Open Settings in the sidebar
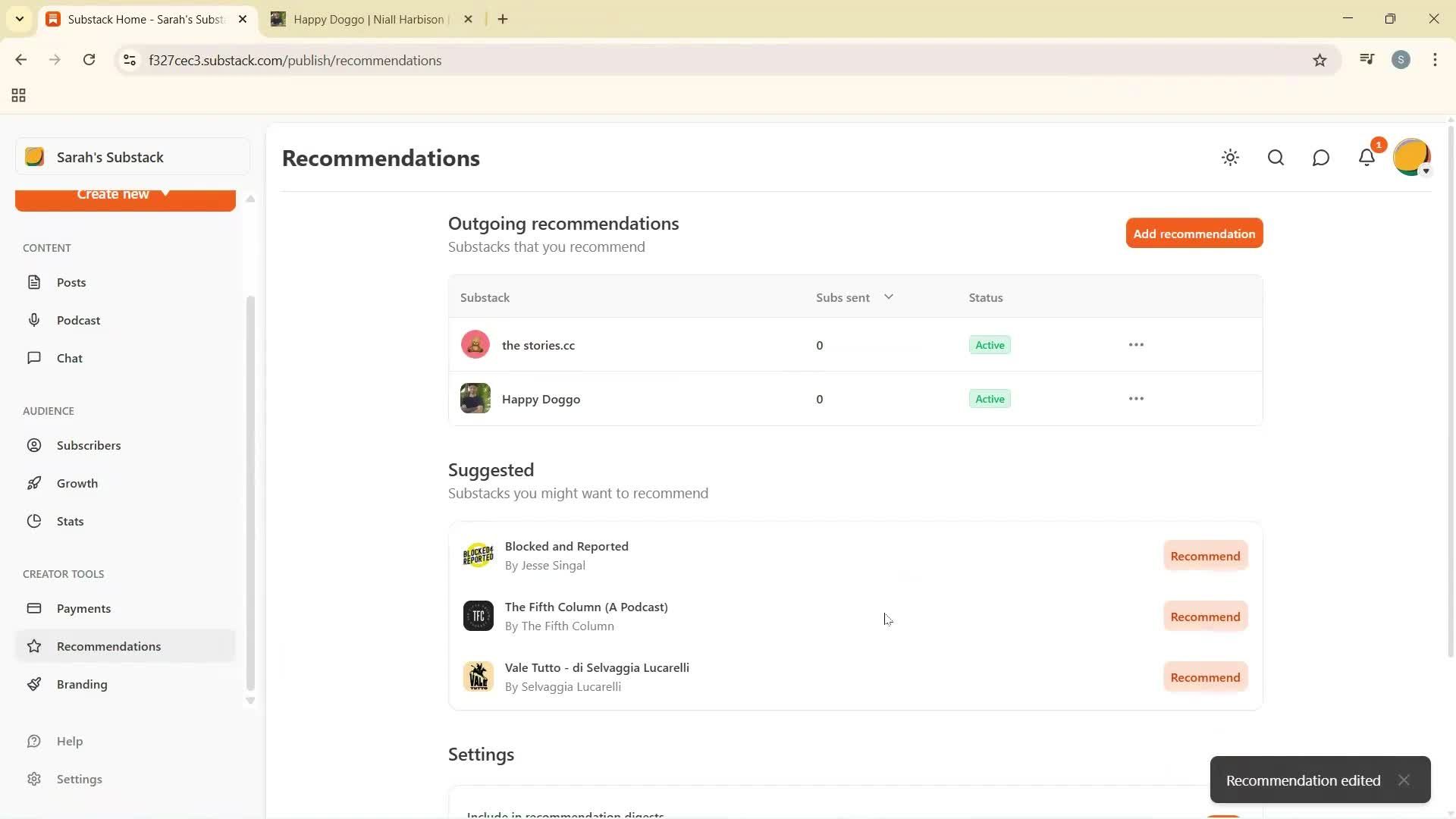1456x819 pixels. coord(79,779)
